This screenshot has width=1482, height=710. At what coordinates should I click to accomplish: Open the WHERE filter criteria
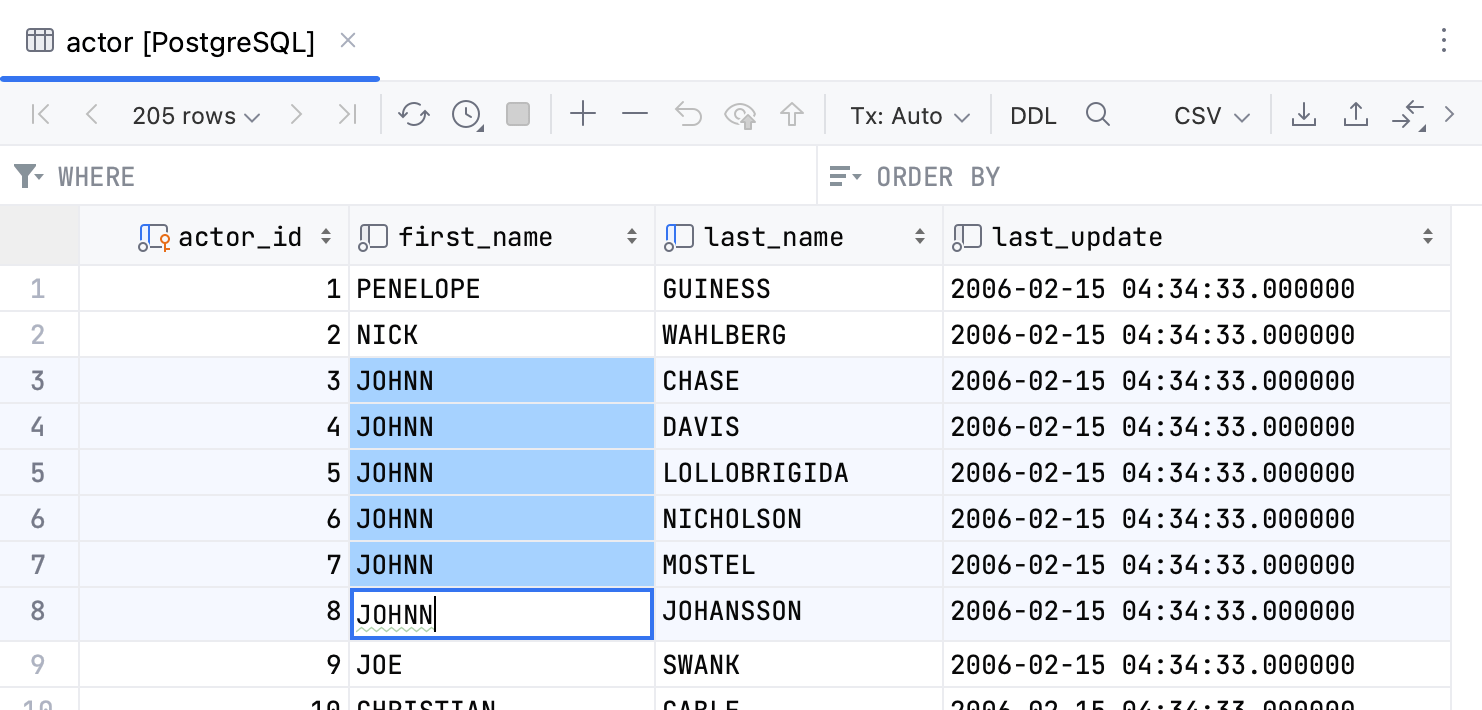coord(96,176)
